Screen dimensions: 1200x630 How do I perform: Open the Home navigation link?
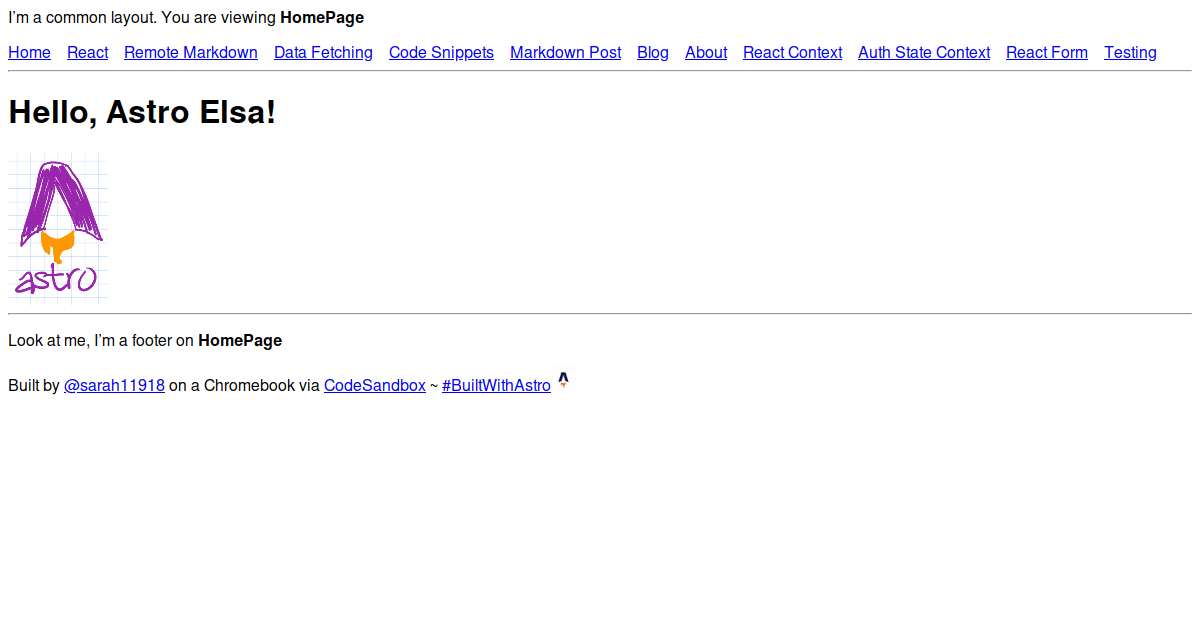click(29, 53)
